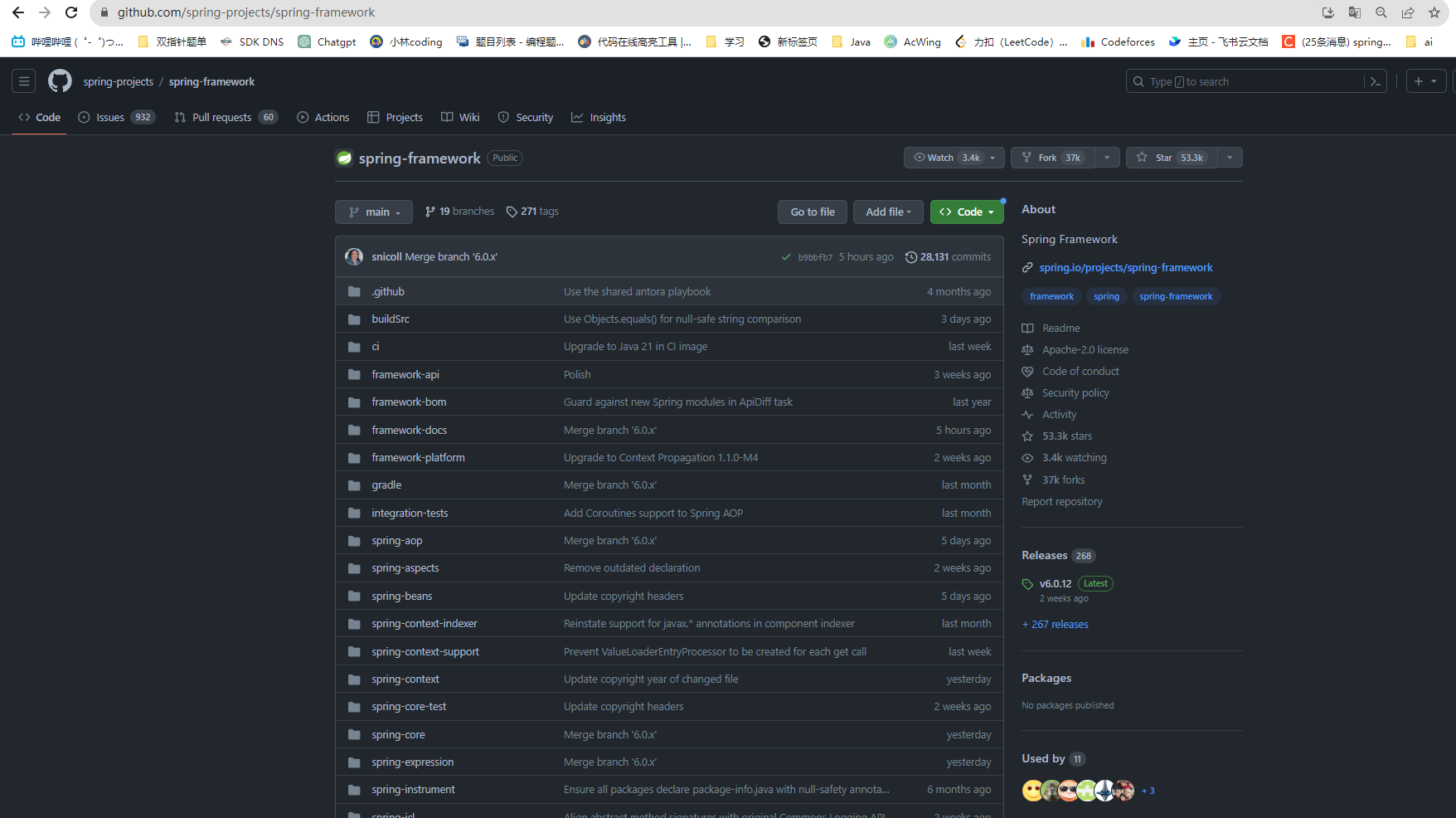
Task: Reload the page with refresh icon
Action: [71, 12]
